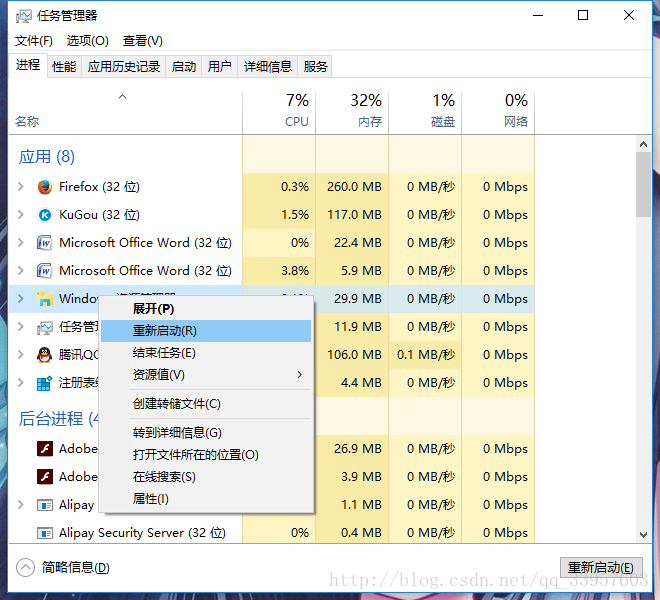Click the scrollbar up arrow

tap(643, 144)
